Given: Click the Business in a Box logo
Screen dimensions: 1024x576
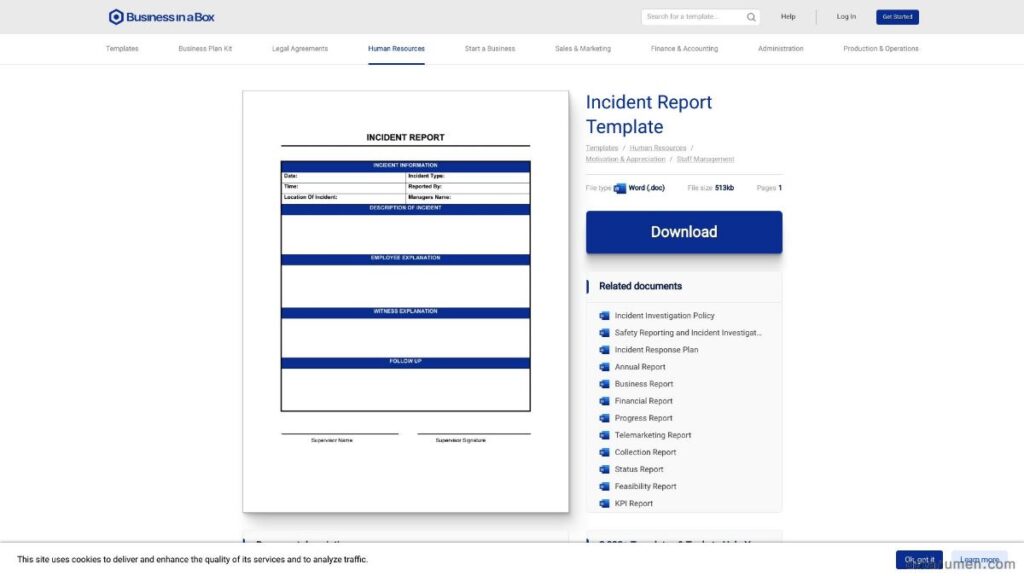Looking at the screenshot, I should click(x=160, y=16).
